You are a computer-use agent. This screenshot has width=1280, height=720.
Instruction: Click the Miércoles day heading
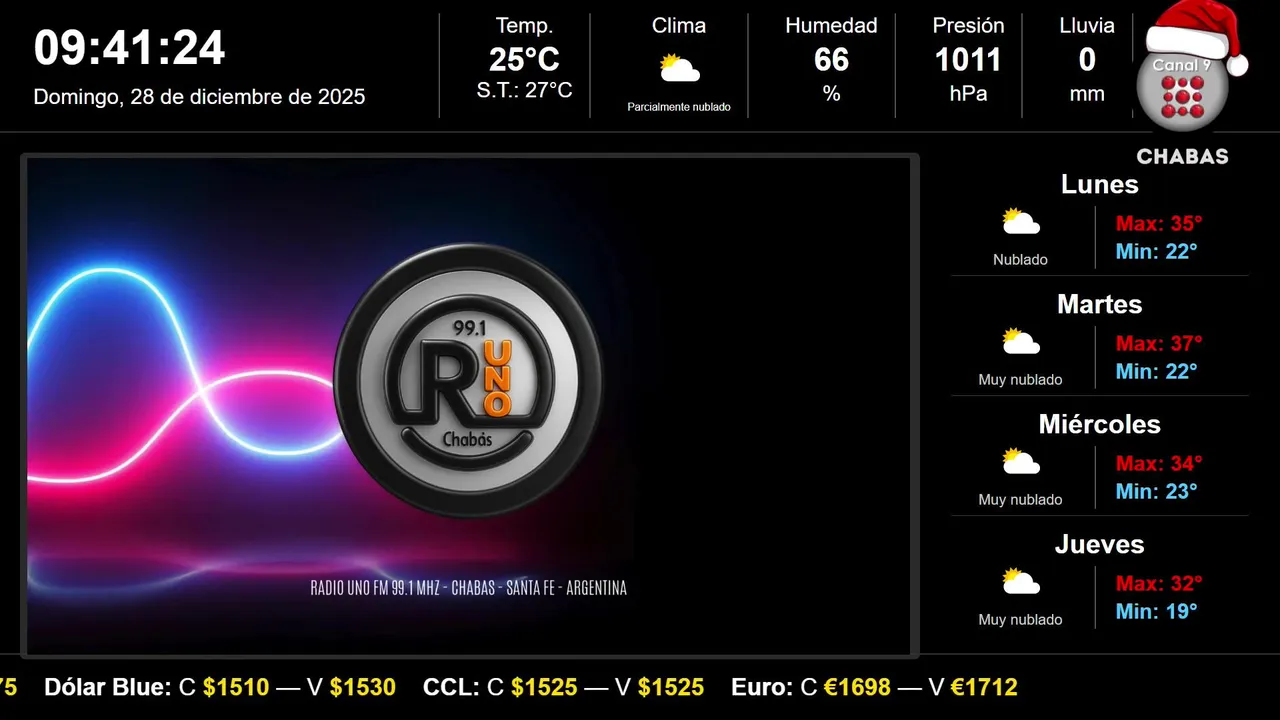1099,425
